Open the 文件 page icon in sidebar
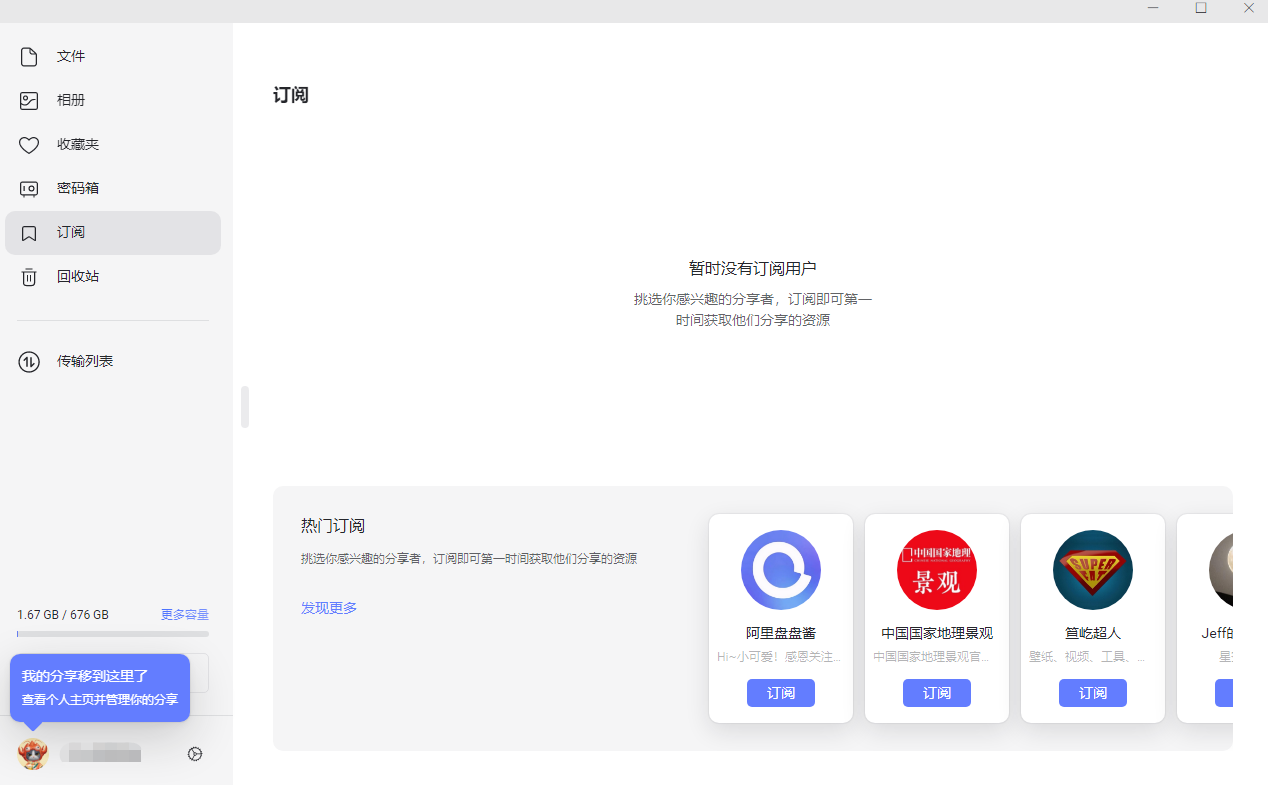Image resolution: width=1268 pixels, height=785 pixels. click(28, 56)
